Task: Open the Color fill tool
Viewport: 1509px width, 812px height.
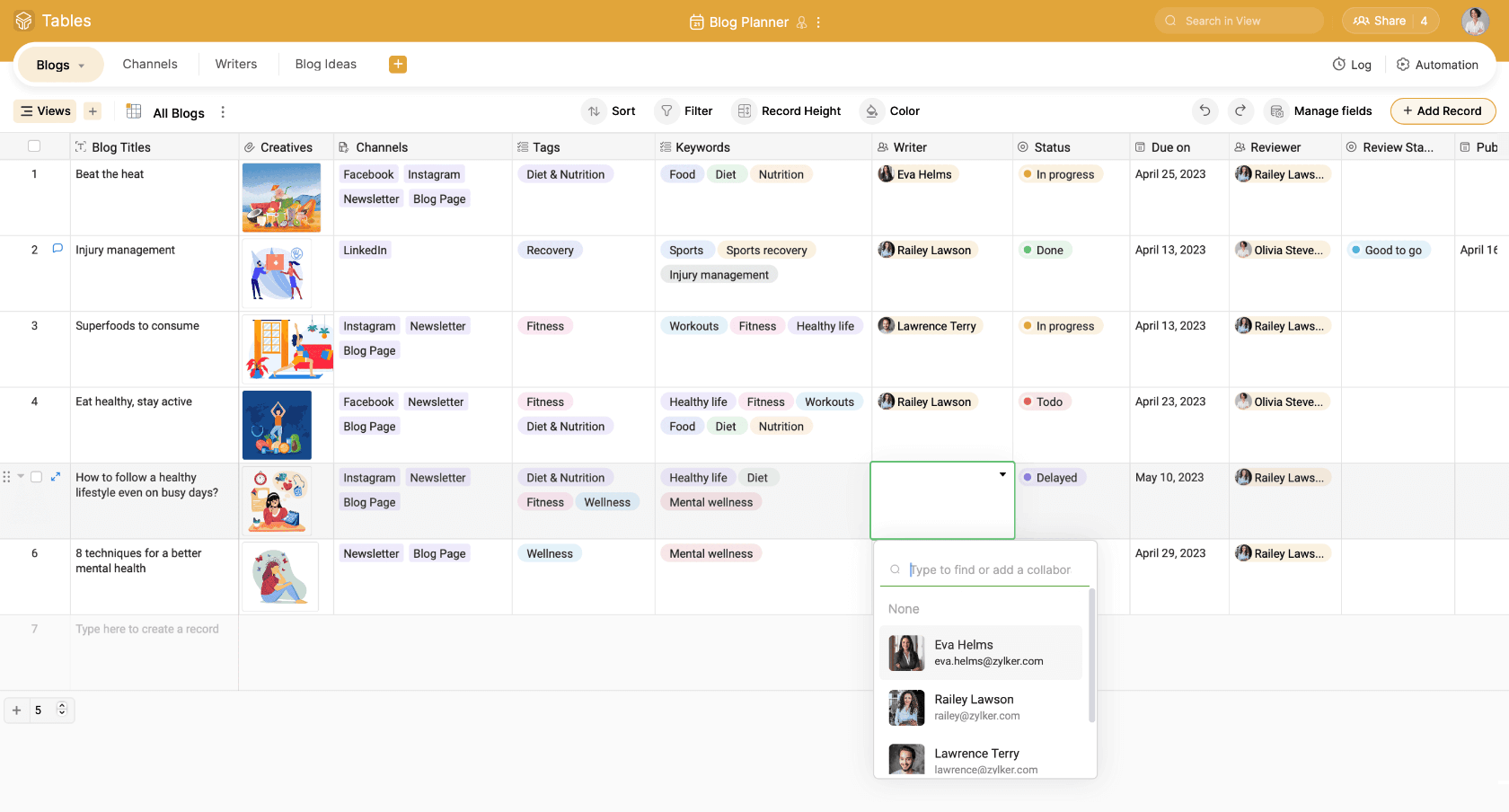Action: click(x=891, y=111)
